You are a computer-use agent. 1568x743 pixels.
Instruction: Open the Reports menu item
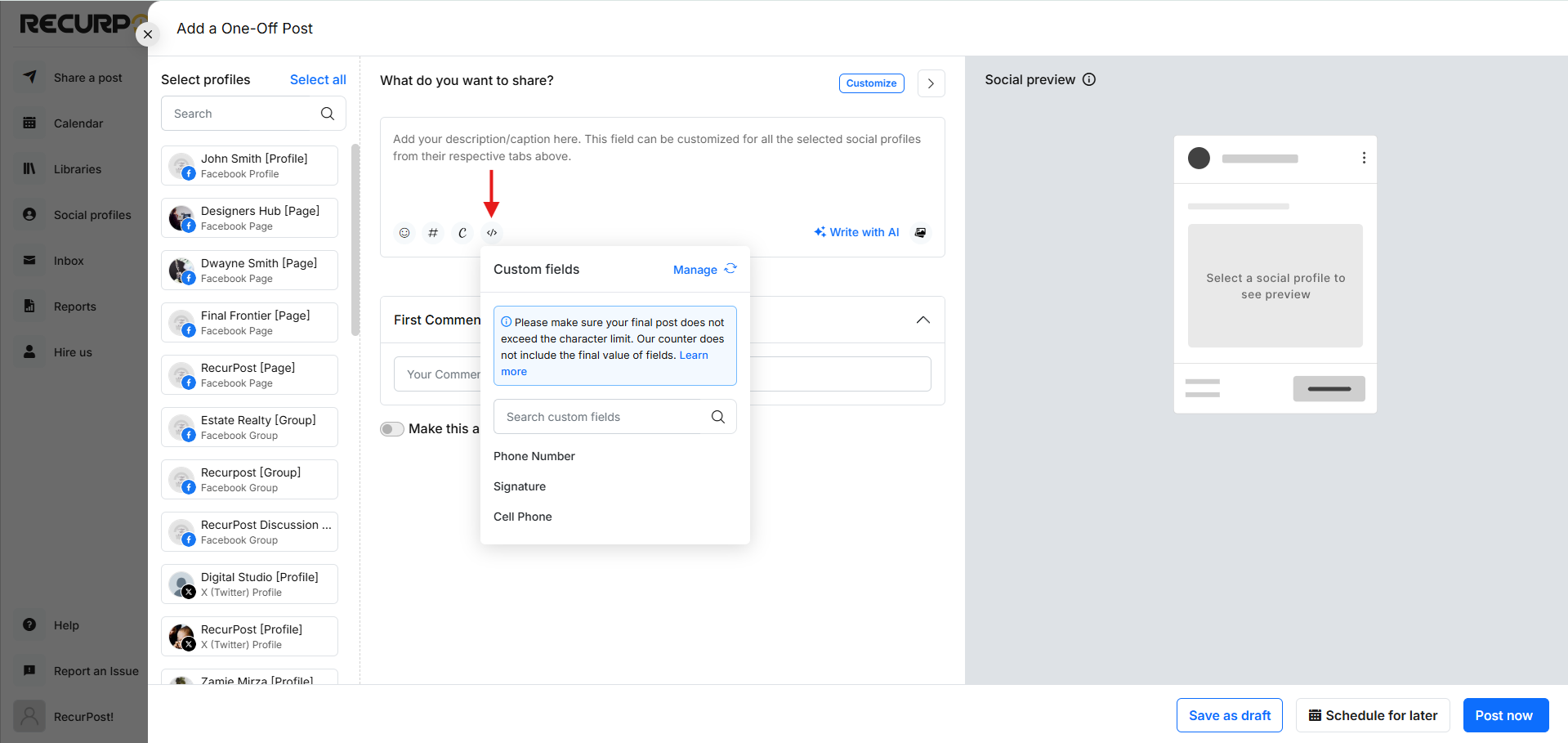click(74, 307)
